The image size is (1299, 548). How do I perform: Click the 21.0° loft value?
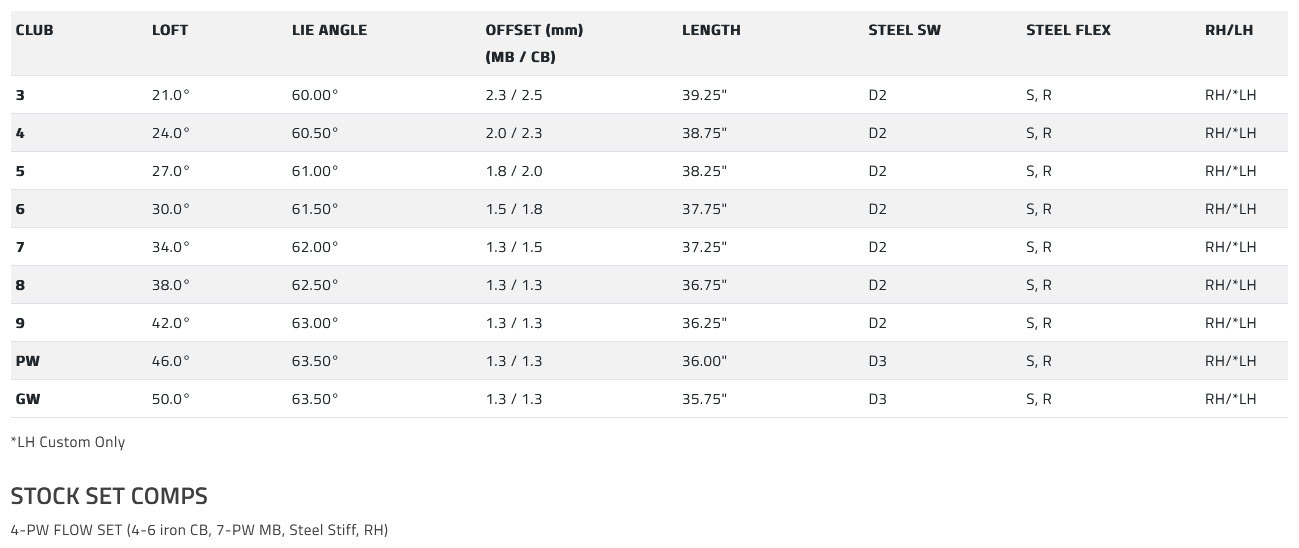point(170,95)
